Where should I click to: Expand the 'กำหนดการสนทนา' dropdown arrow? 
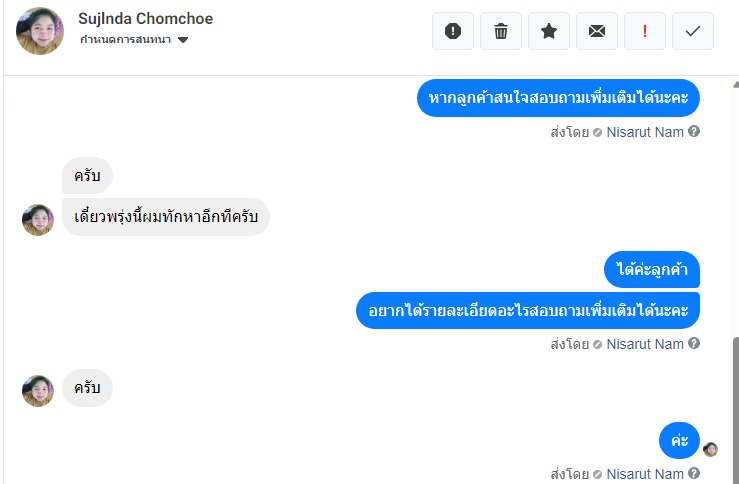click(x=183, y=40)
